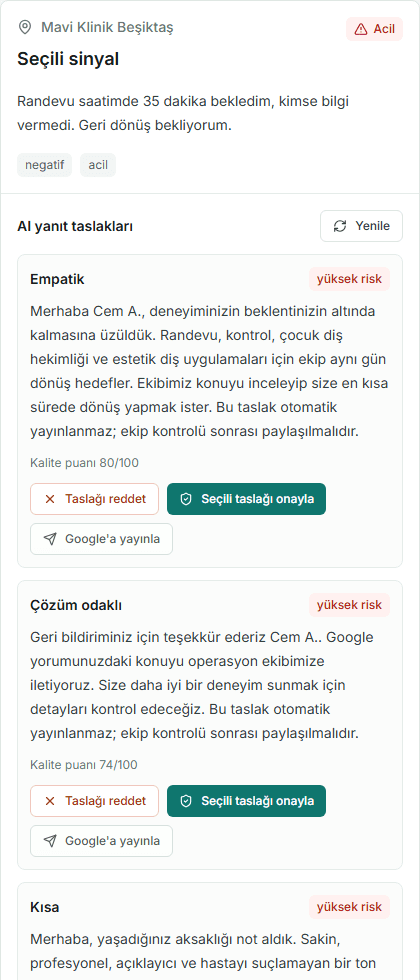Screen dimensions: 420x980
Task: Click the yüksek risk badge on Kısa draft
Action: pos(349,908)
